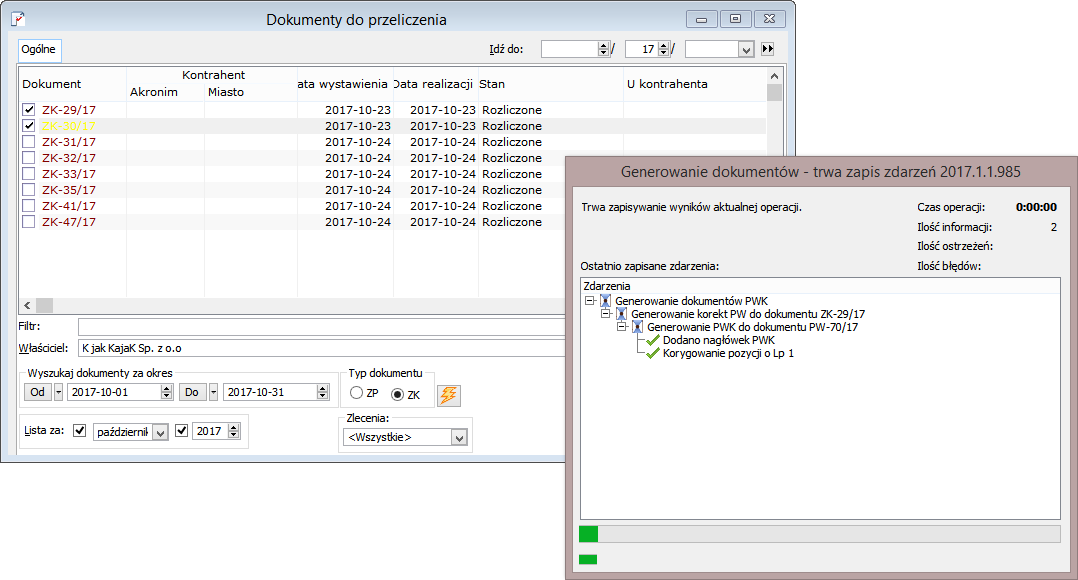Click the Do date button

point(192,392)
